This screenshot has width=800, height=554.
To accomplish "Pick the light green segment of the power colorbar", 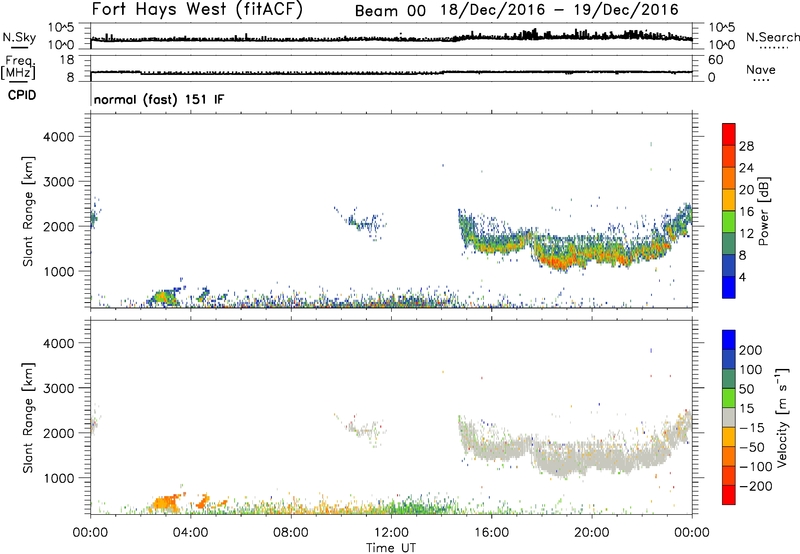I will [729, 222].
